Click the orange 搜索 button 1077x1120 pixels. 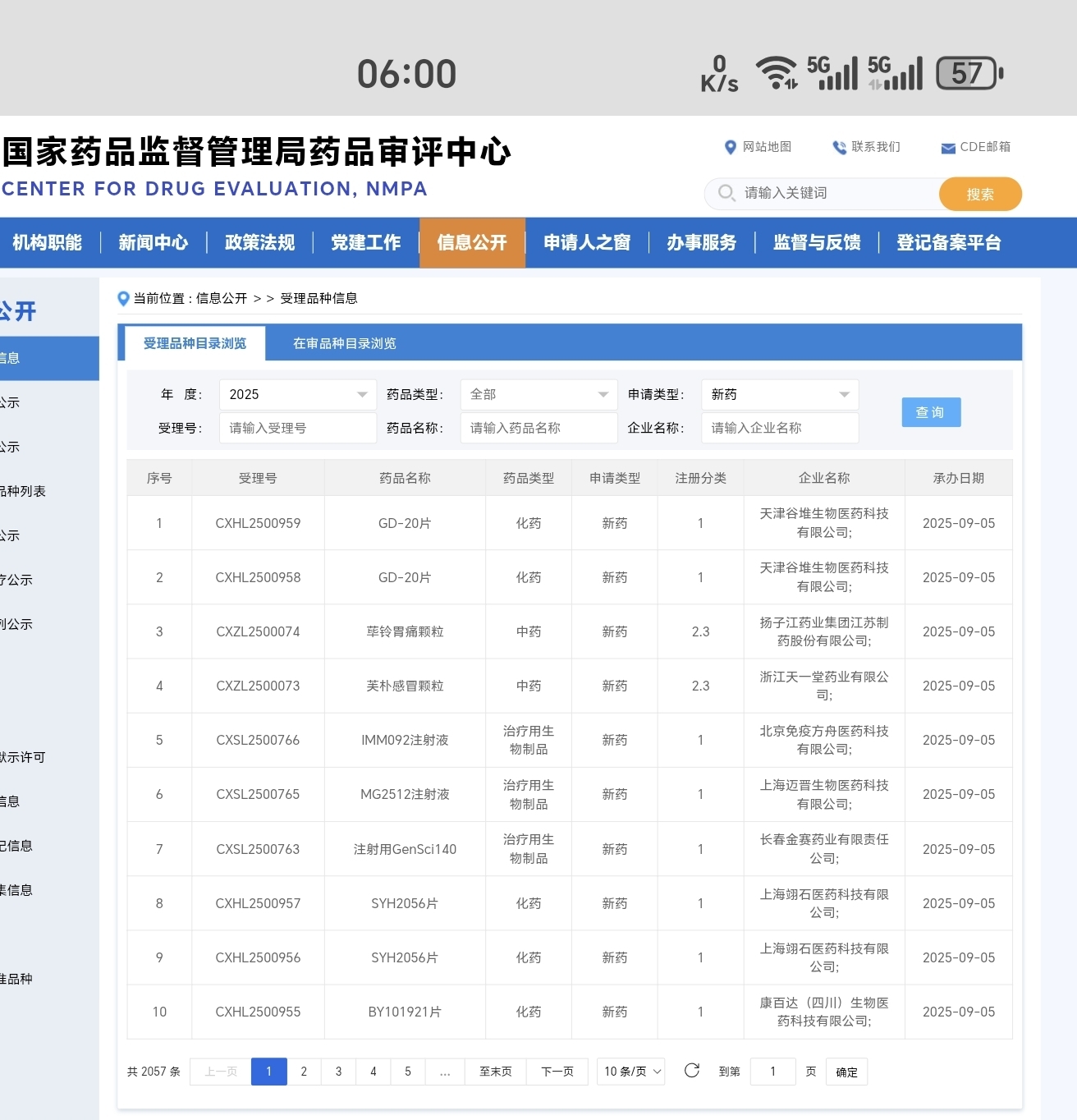click(x=980, y=194)
